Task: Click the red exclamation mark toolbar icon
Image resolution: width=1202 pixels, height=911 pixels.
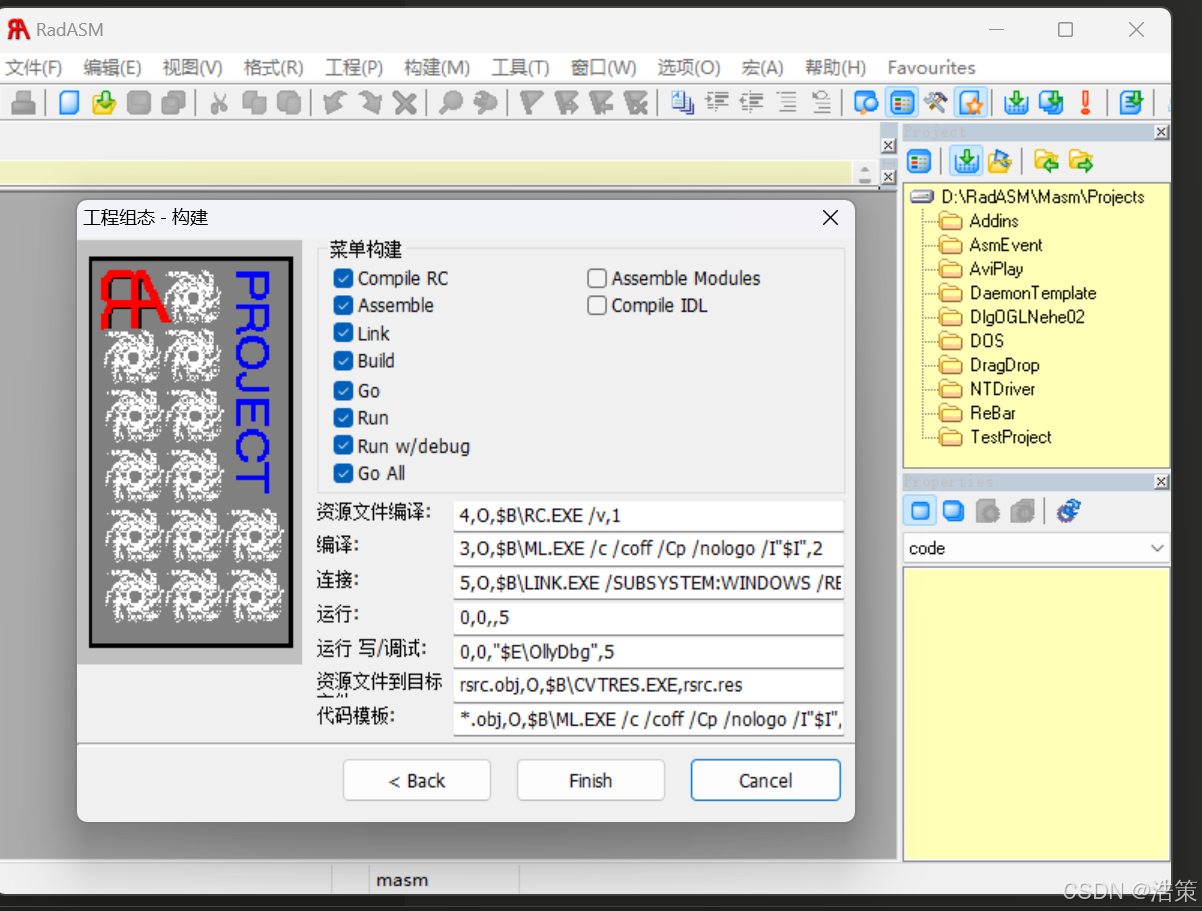Action: (1086, 102)
